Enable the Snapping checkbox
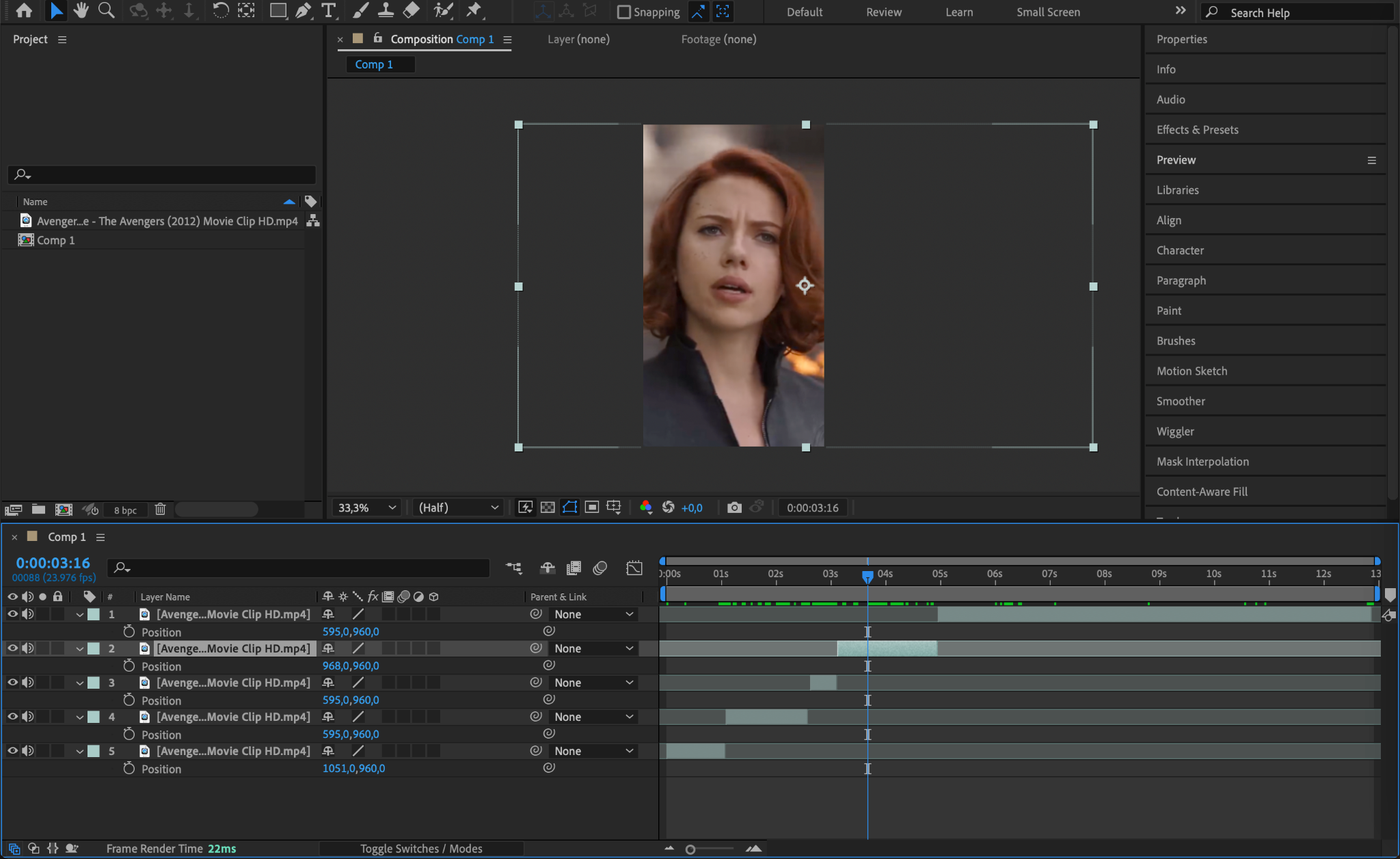 [623, 12]
